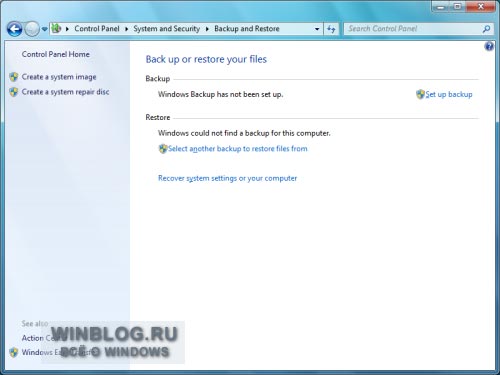Click shield icon beside Windows Easy Transfer
Viewport: 500px width, 375px height.
click(14, 352)
